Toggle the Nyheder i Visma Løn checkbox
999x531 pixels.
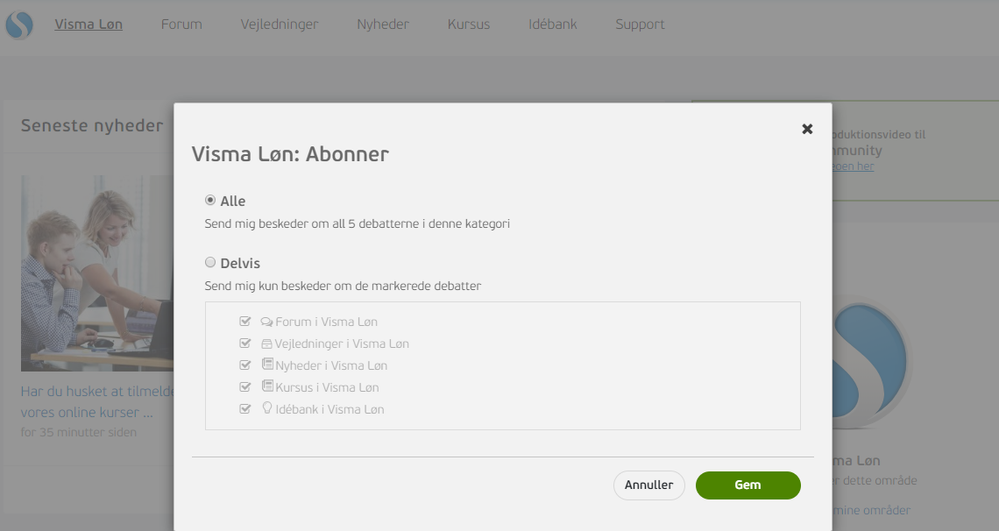click(x=245, y=365)
